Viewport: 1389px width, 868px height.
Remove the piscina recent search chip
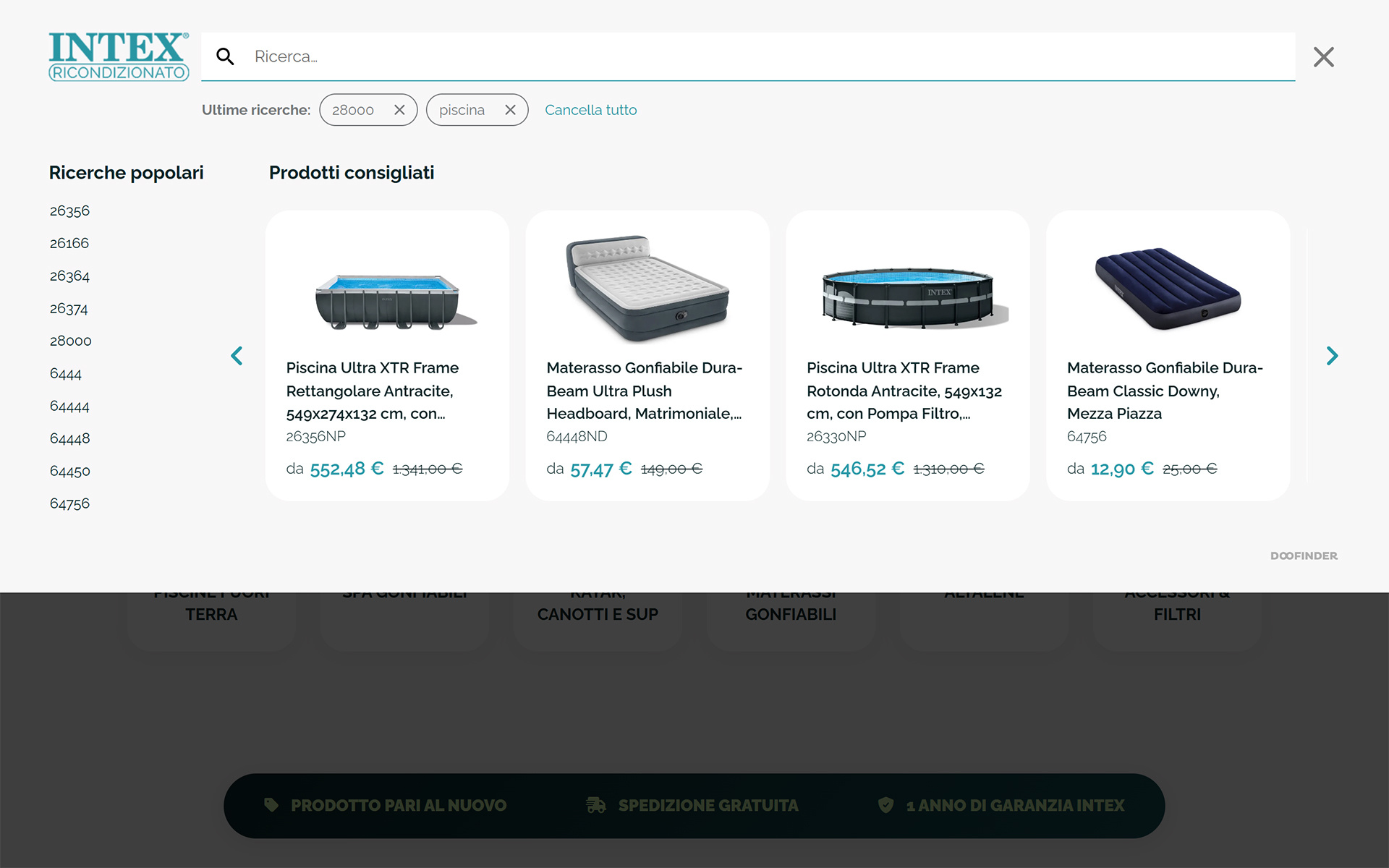[x=510, y=110]
